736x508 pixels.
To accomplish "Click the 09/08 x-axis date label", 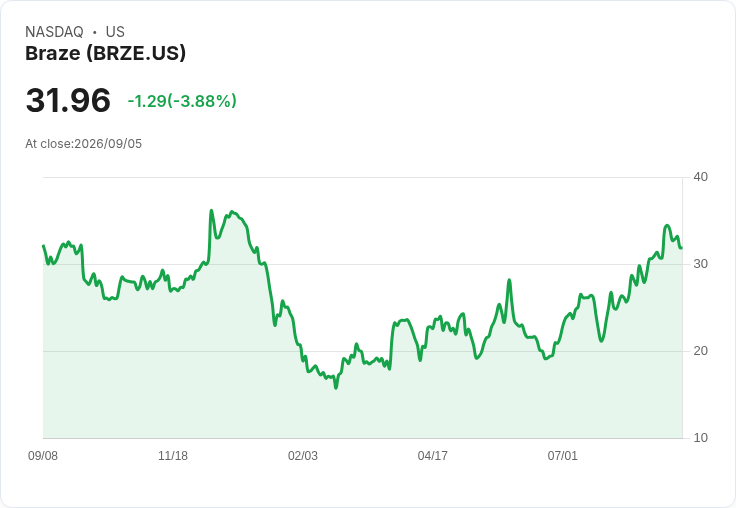I will click(43, 455).
